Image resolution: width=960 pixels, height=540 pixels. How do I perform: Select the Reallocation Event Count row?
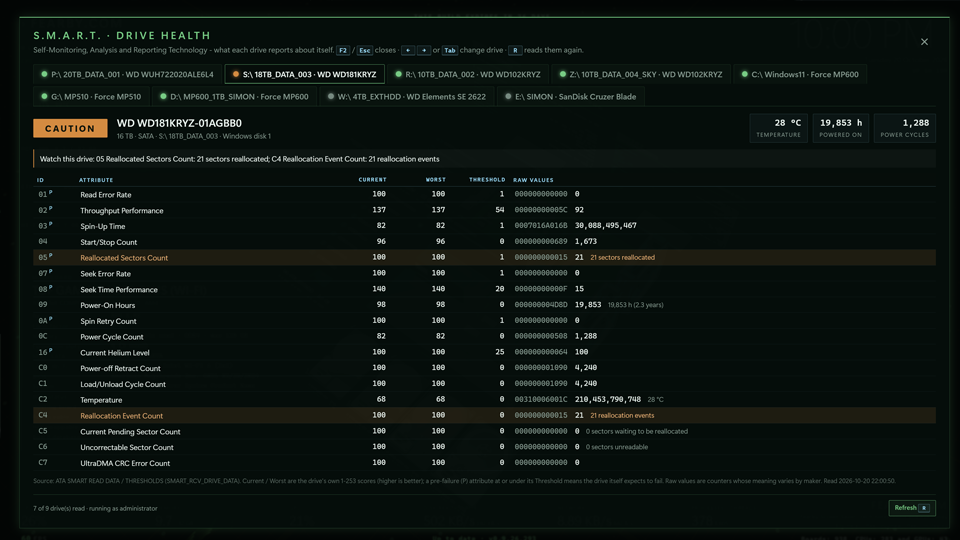tap(484, 416)
